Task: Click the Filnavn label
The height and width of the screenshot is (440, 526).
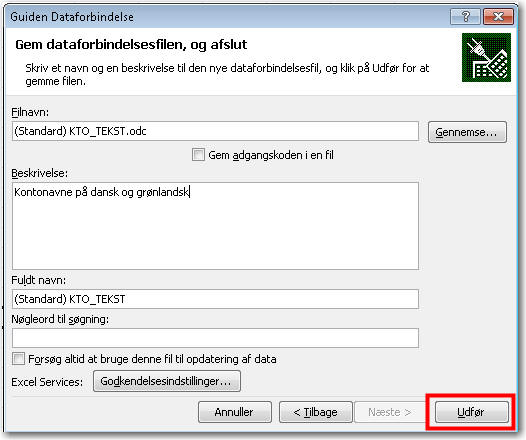Action: 30,112
